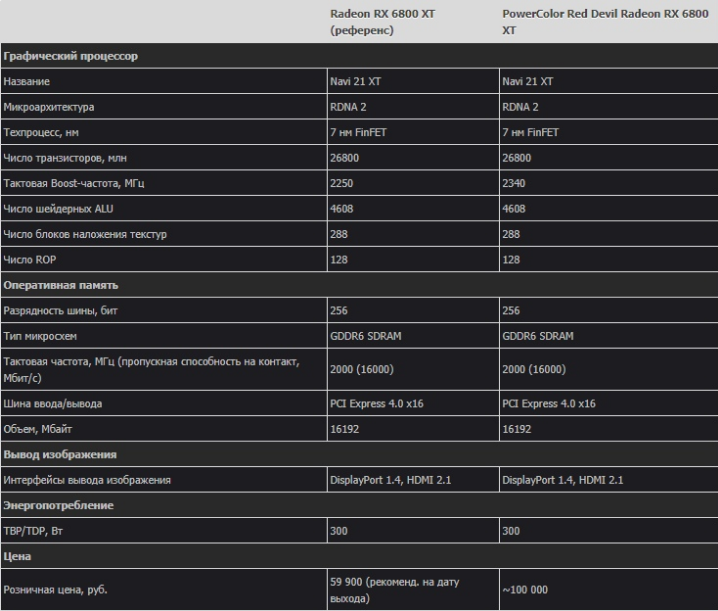Click the PowerColor boost value 2340

(x=514, y=183)
